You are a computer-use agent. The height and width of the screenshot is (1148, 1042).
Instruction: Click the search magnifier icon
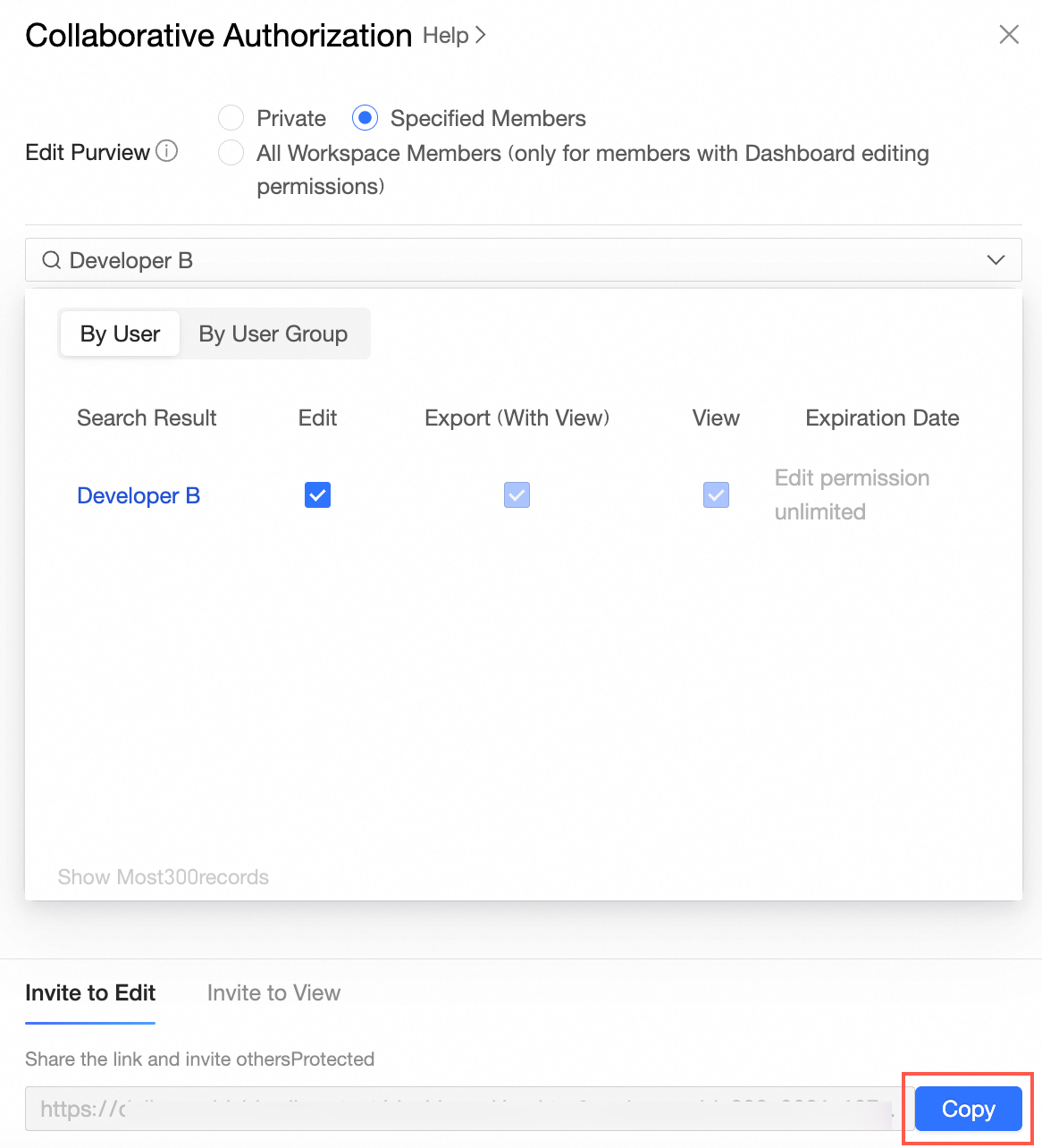click(52, 260)
